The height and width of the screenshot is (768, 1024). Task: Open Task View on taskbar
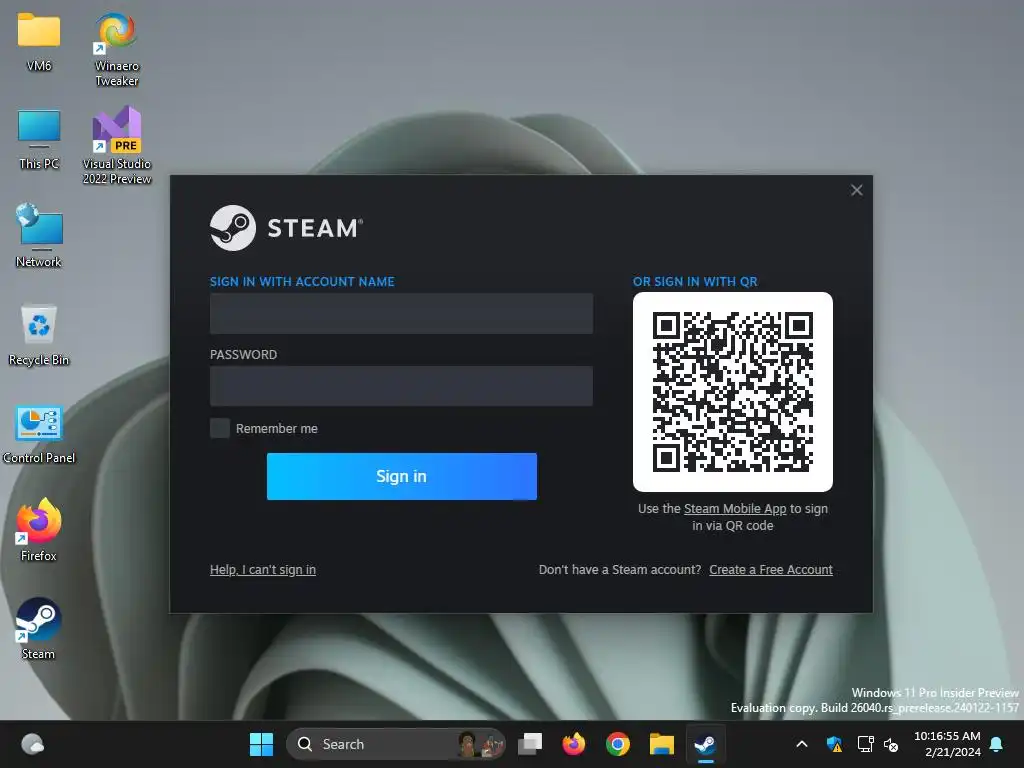point(530,744)
